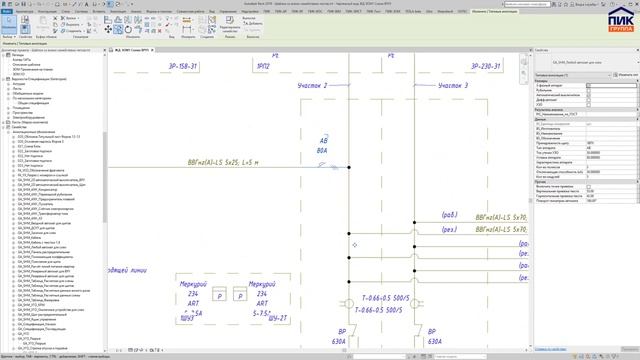The width and height of the screenshot is (640, 360).
Task: Click the Применить apply button in Properties
Action: [x=629, y=349]
